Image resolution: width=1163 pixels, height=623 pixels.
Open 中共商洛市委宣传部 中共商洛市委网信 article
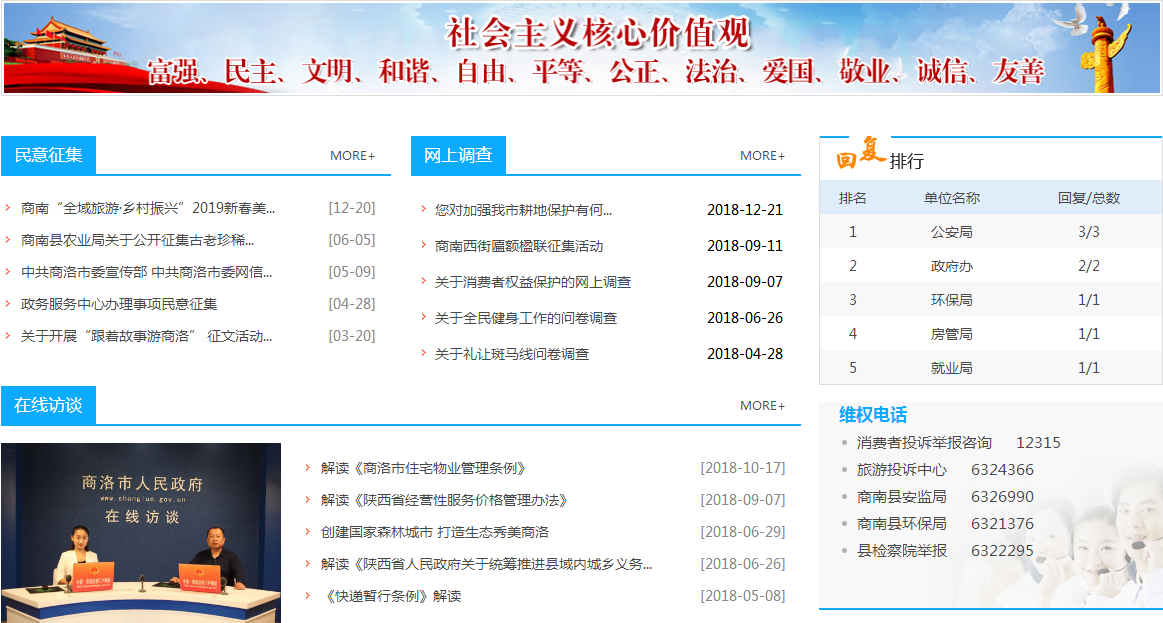[146, 272]
